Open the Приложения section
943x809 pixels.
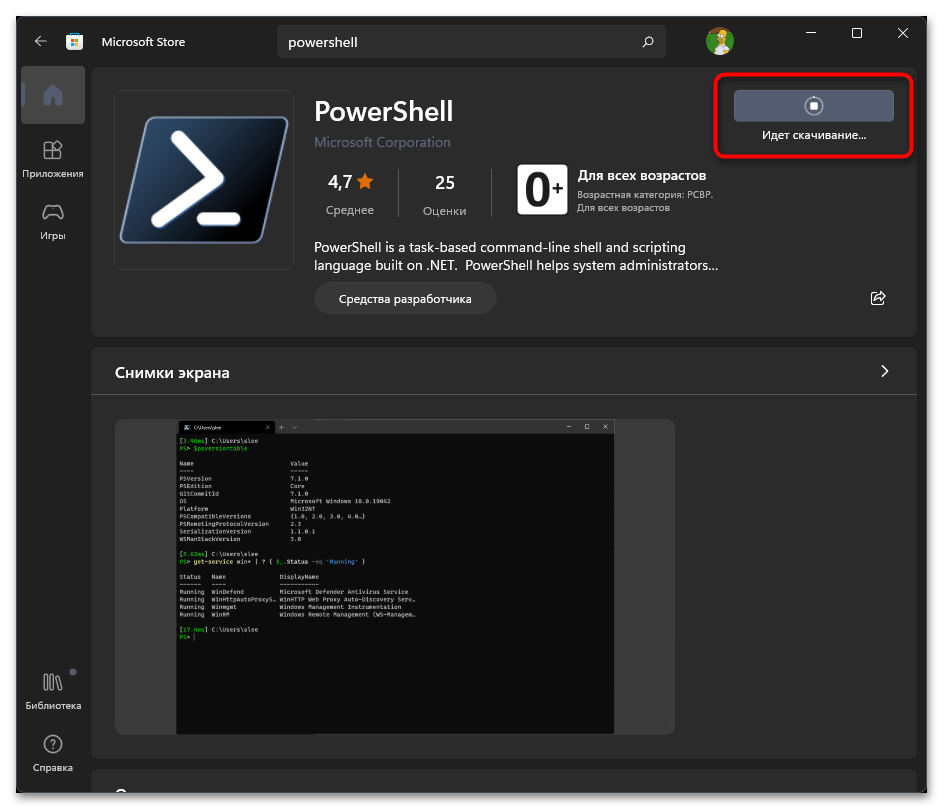pos(53,159)
